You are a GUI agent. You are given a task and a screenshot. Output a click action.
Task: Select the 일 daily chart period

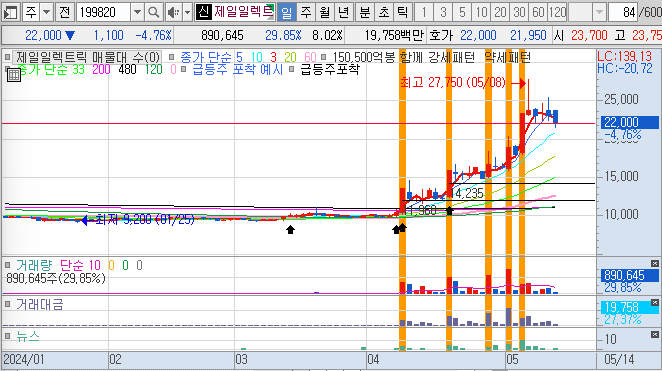pos(286,12)
